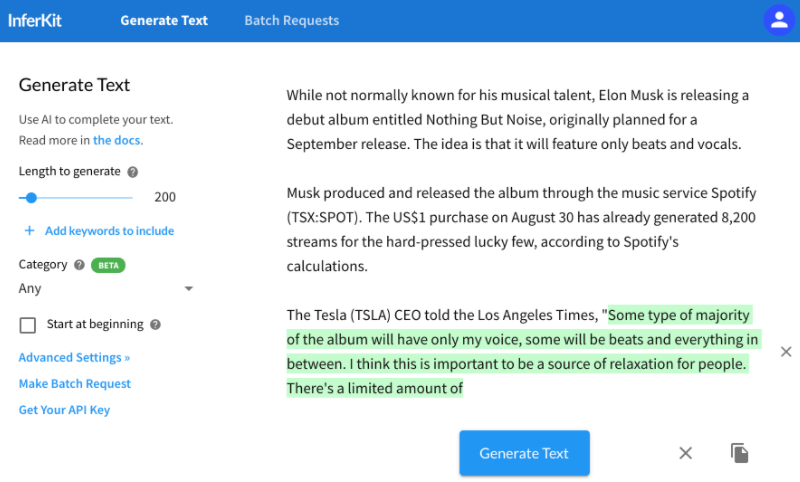
Task: Click the Category help question icon
Action: tap(78, 265)
